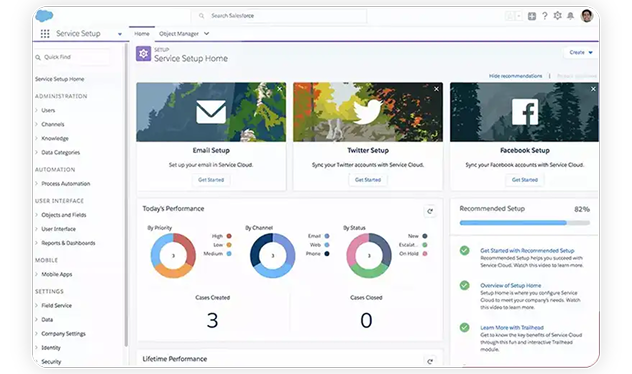Click Get Started under Email Setup
Viewport: 632px width, 374px height.
click(211, 180)
